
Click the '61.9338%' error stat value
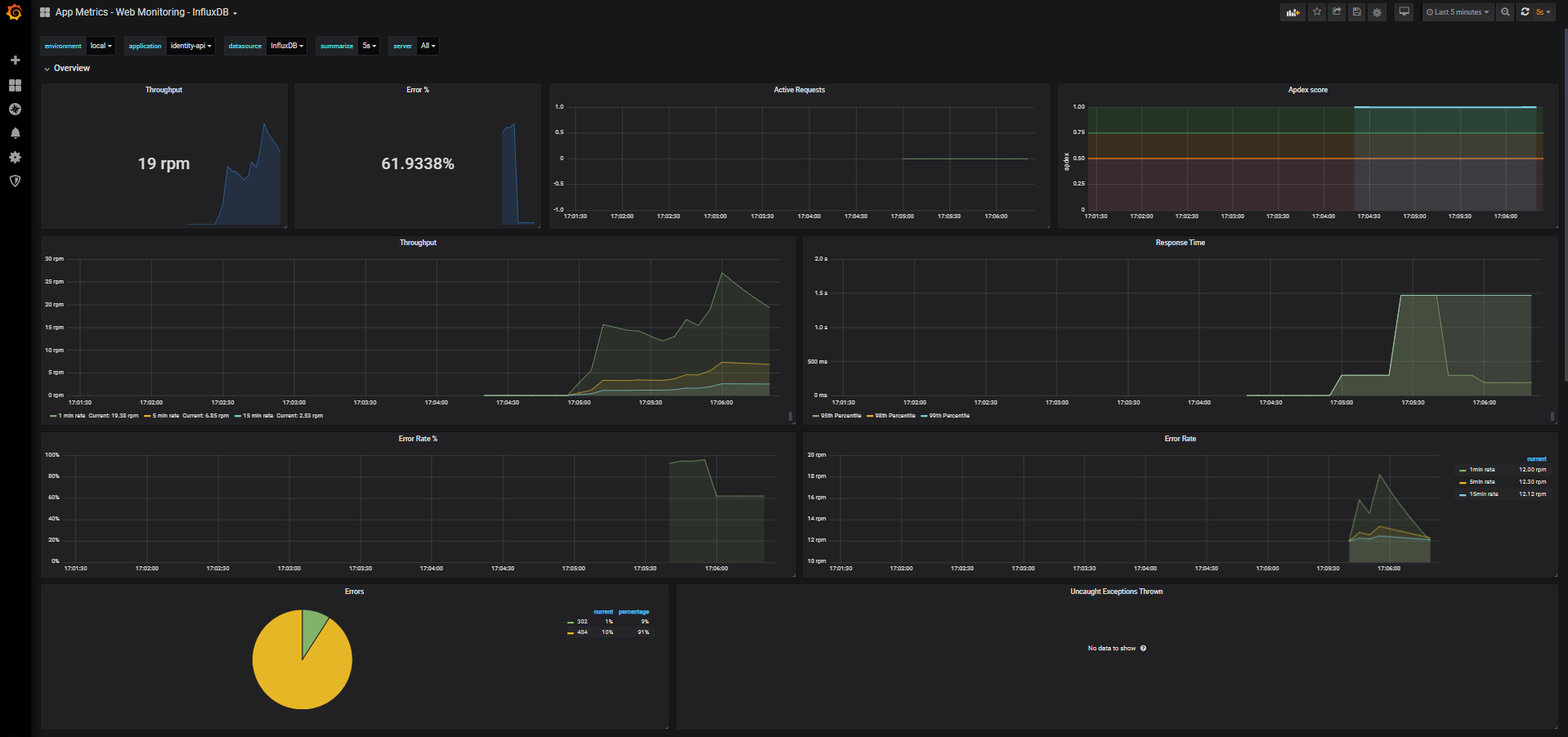(x=418, y=163)
